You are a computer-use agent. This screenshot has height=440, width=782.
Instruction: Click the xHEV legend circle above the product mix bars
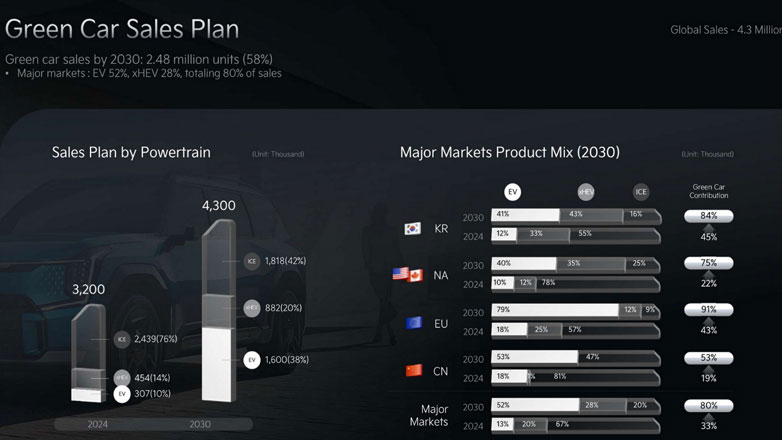click(x=585, y=192)
